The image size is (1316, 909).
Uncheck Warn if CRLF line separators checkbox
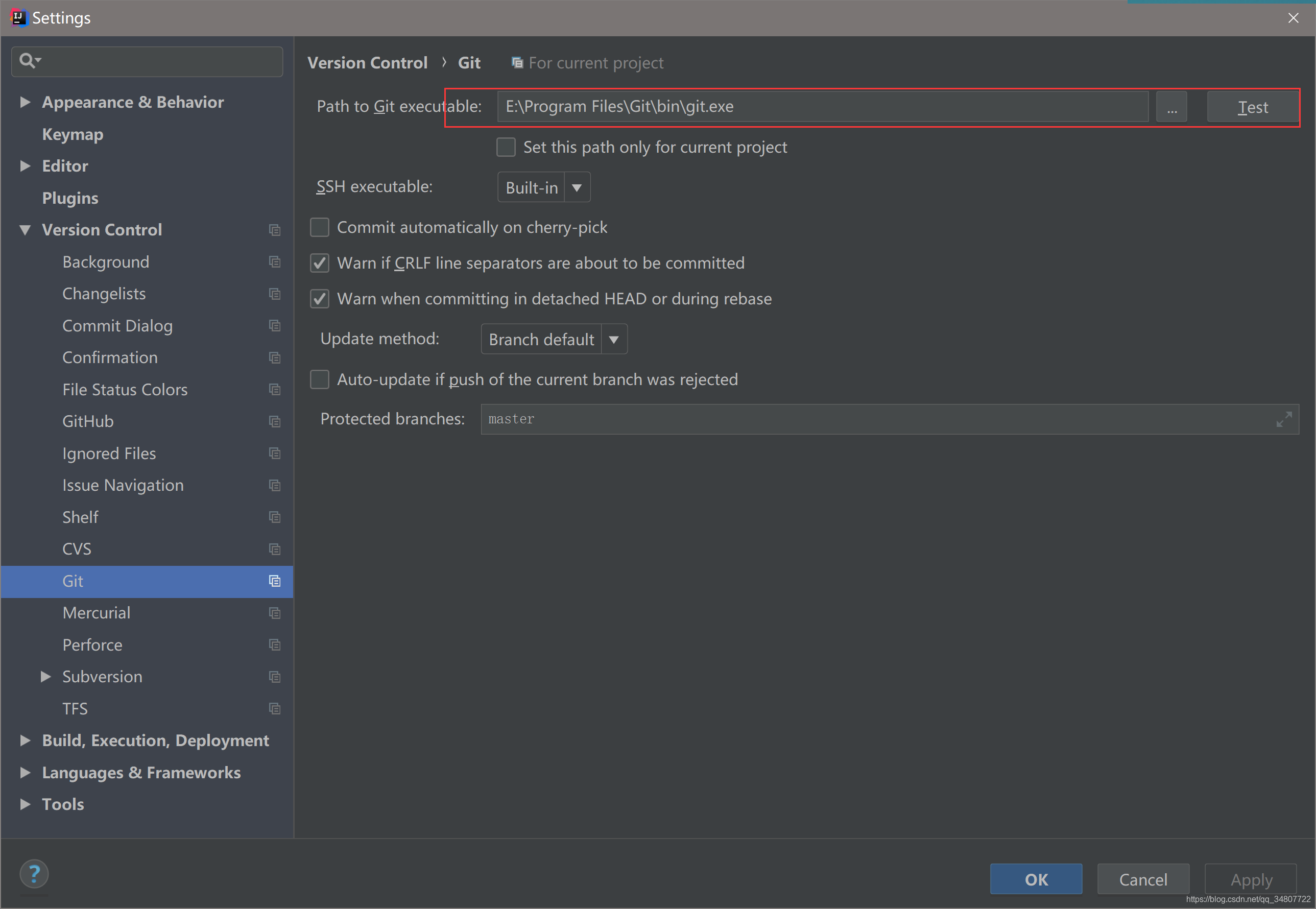(320, 263)
